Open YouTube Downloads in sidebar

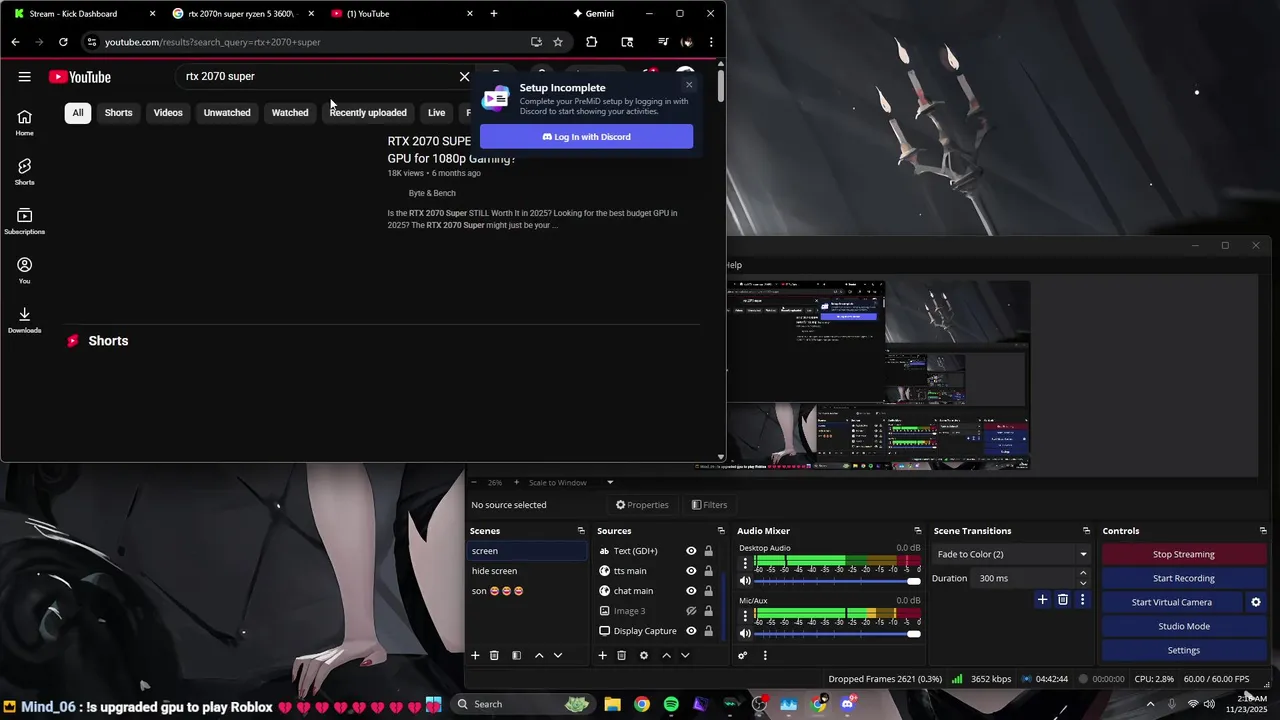pyautogui.click(x=25, y=319)
